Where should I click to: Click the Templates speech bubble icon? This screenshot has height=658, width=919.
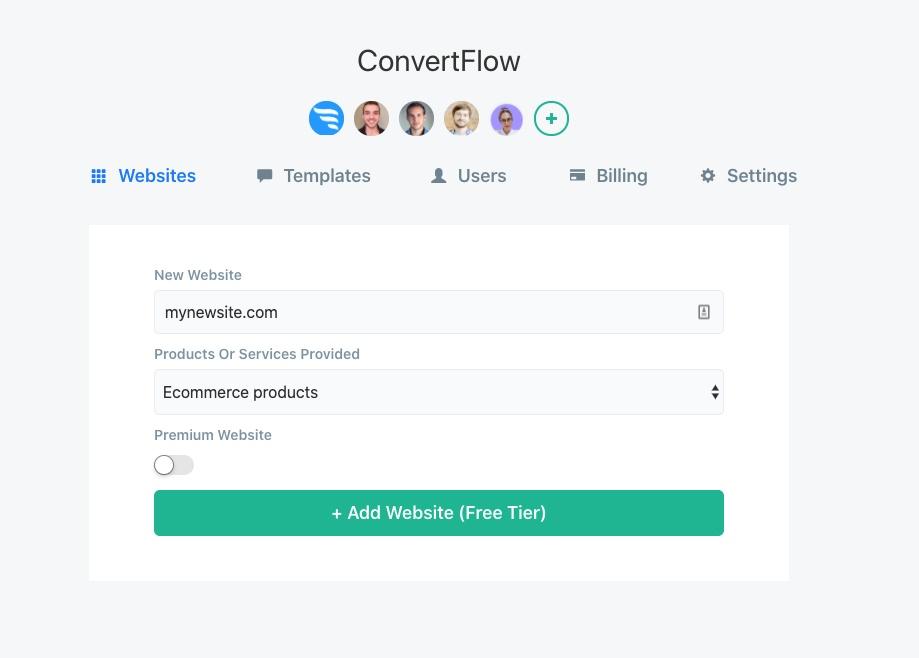(x=264, y=176)
